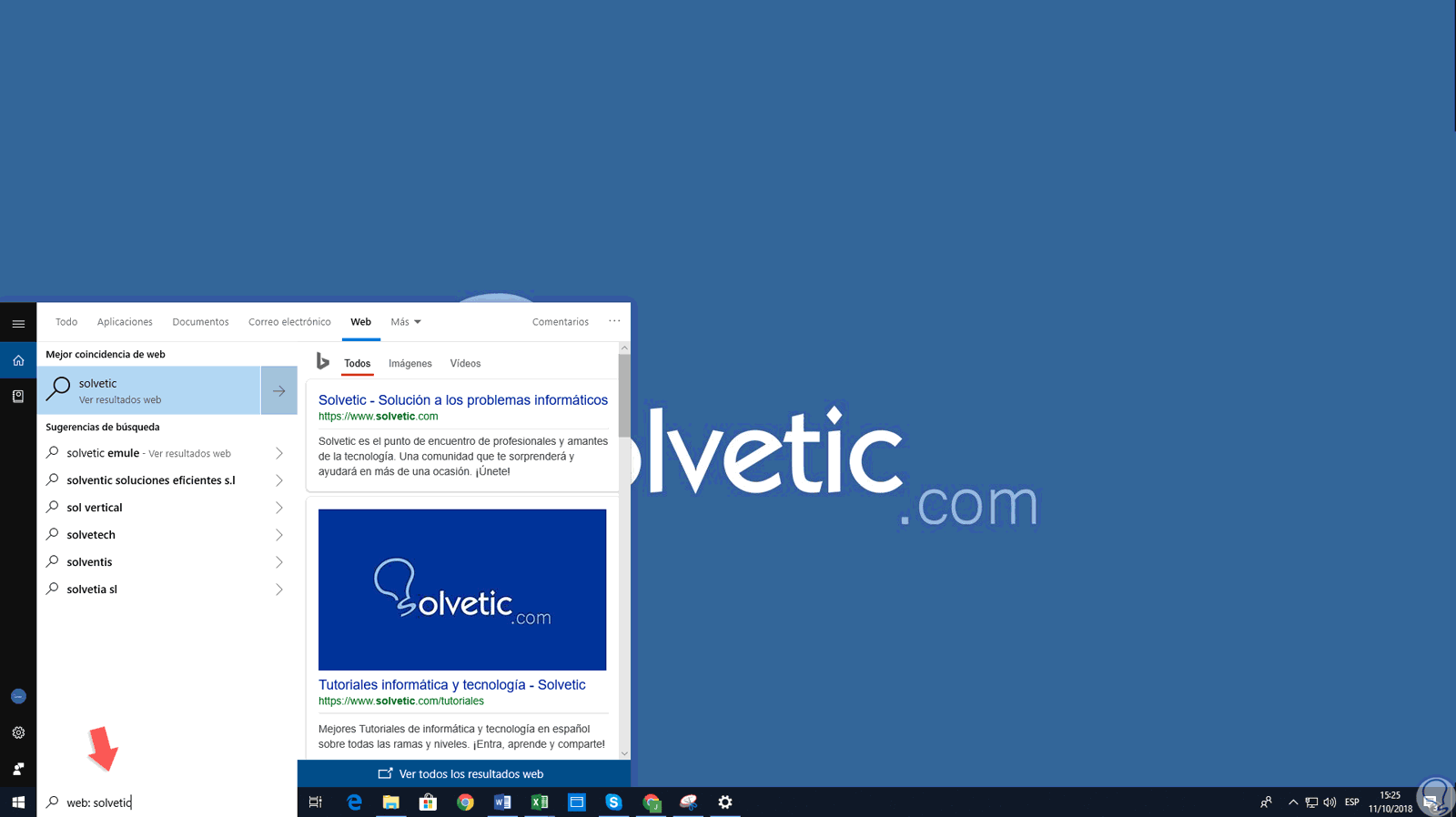Open the Windows Start menu

pos(18,802)
